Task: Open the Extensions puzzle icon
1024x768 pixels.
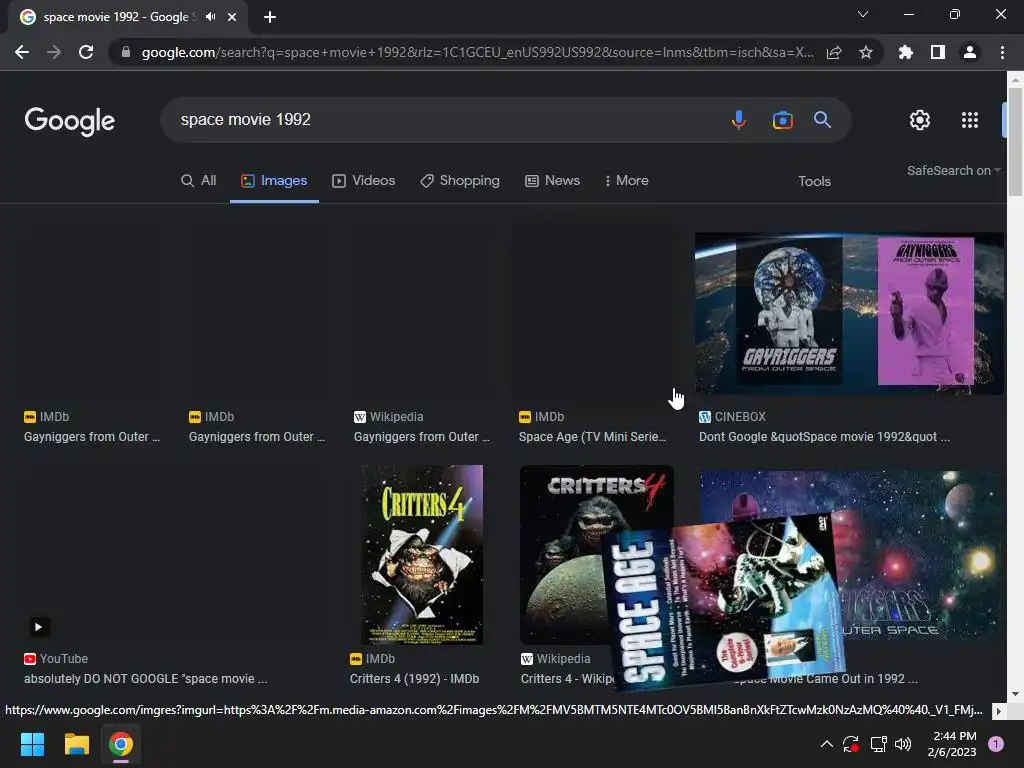Action: 906,52
